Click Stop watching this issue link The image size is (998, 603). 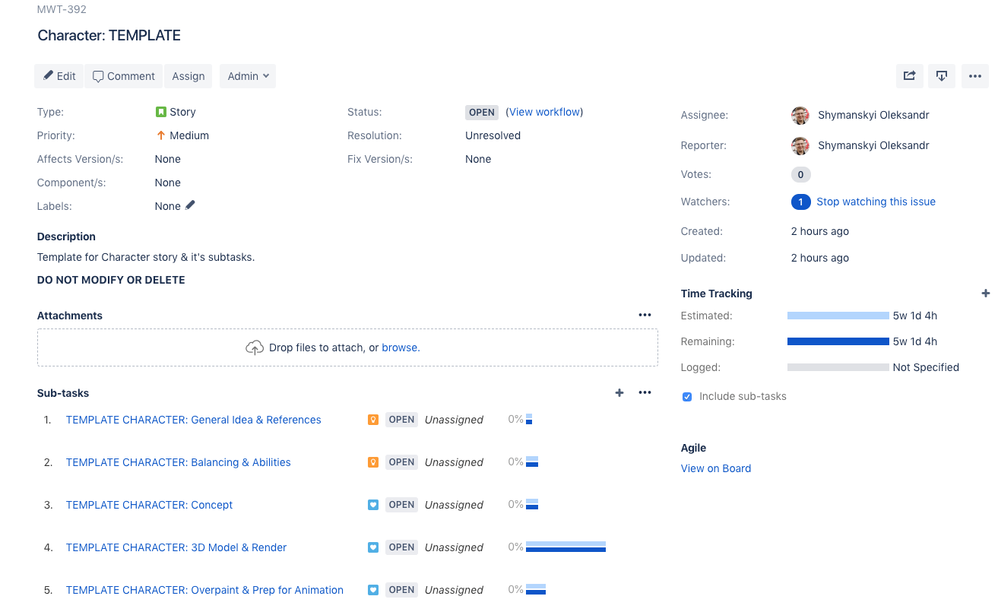875,202
